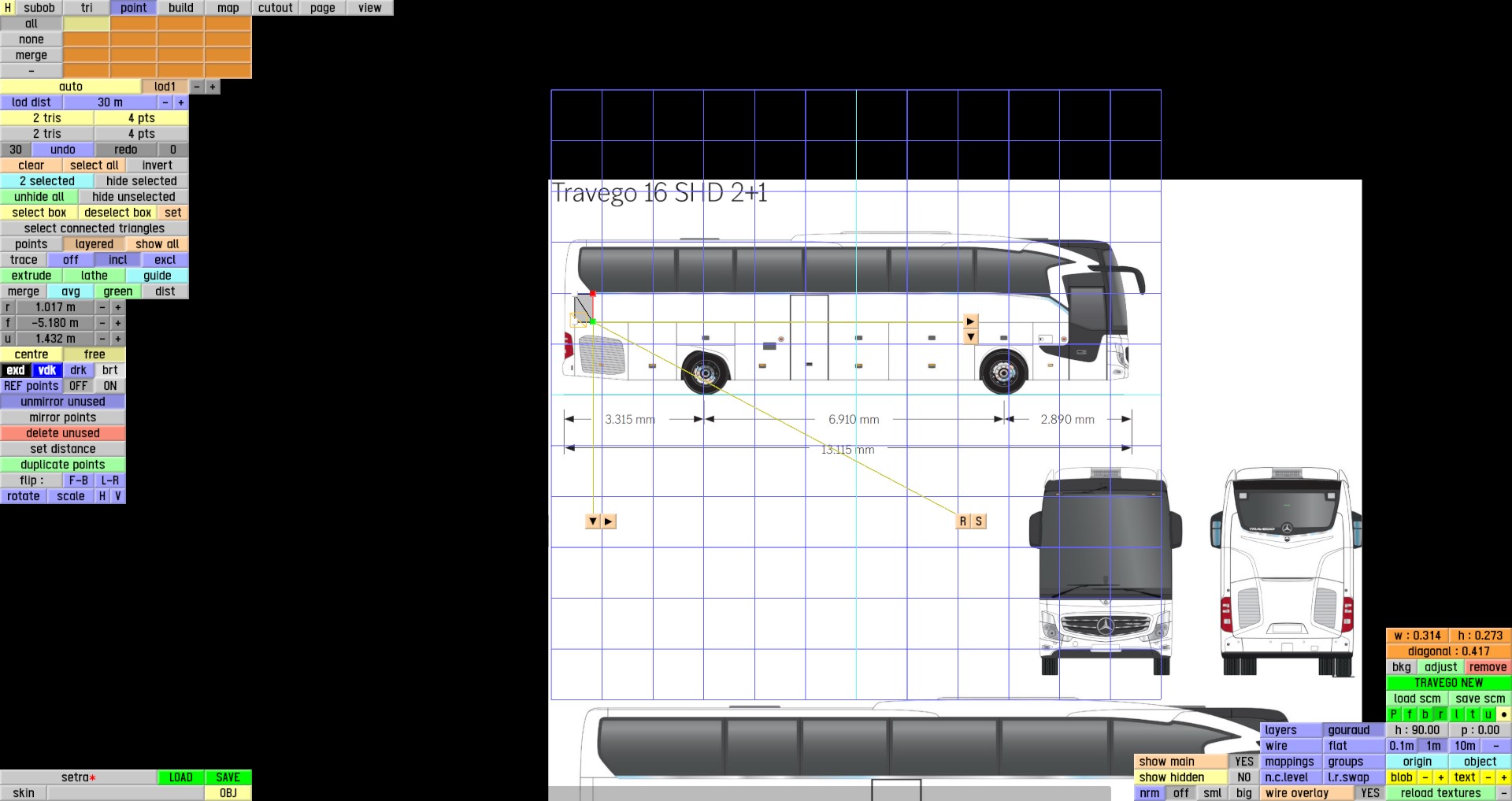Screen dimensions: 1512x801
Task: Click the minus button beside 10m
Action: (1496, 746)
